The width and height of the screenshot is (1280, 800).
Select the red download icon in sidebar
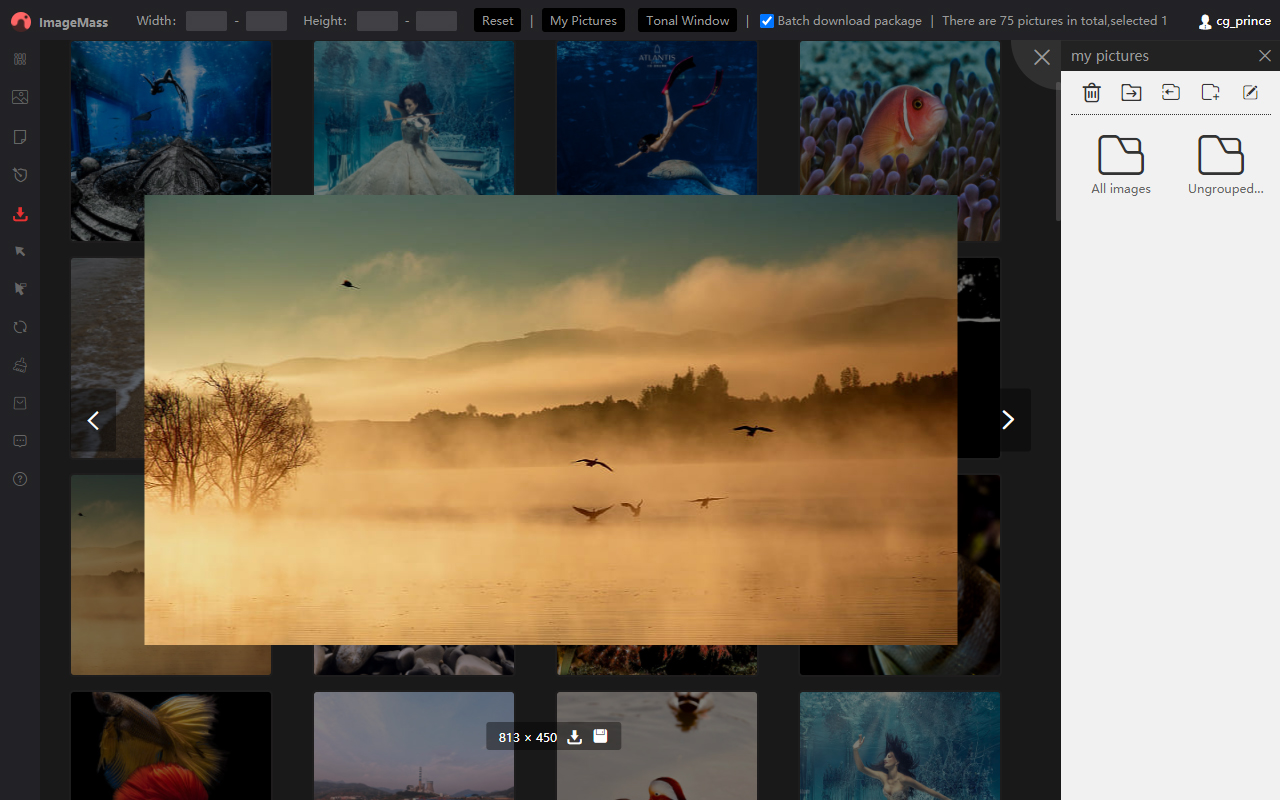[20, 214]
